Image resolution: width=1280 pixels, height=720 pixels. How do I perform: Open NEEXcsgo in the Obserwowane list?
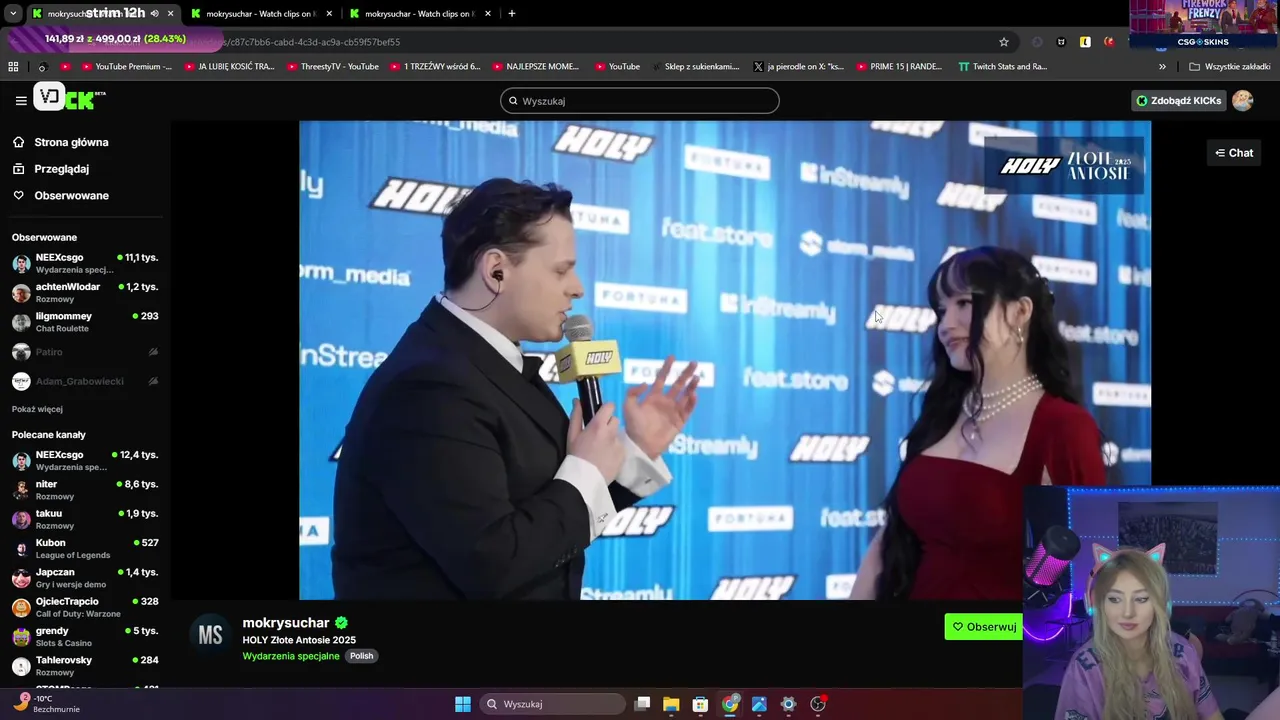coord(85,263)
